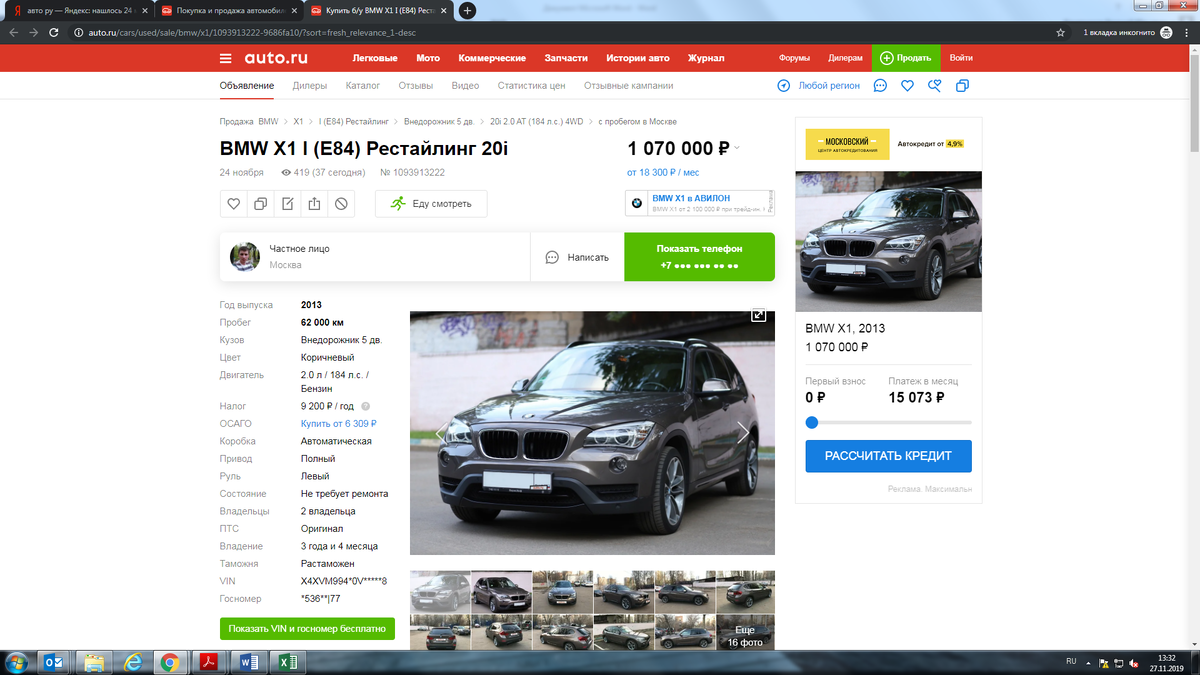Go back in browser

tap(13, 32)
